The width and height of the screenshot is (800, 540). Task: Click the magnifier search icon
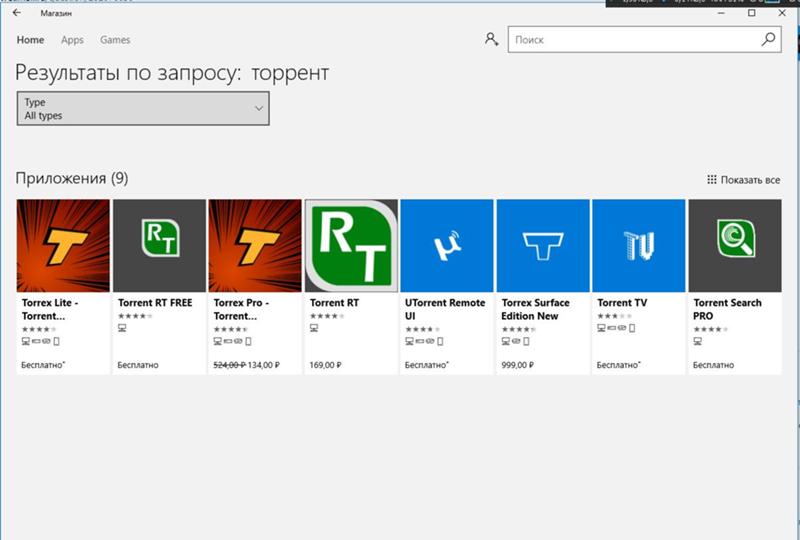click(x=768, y=39)
